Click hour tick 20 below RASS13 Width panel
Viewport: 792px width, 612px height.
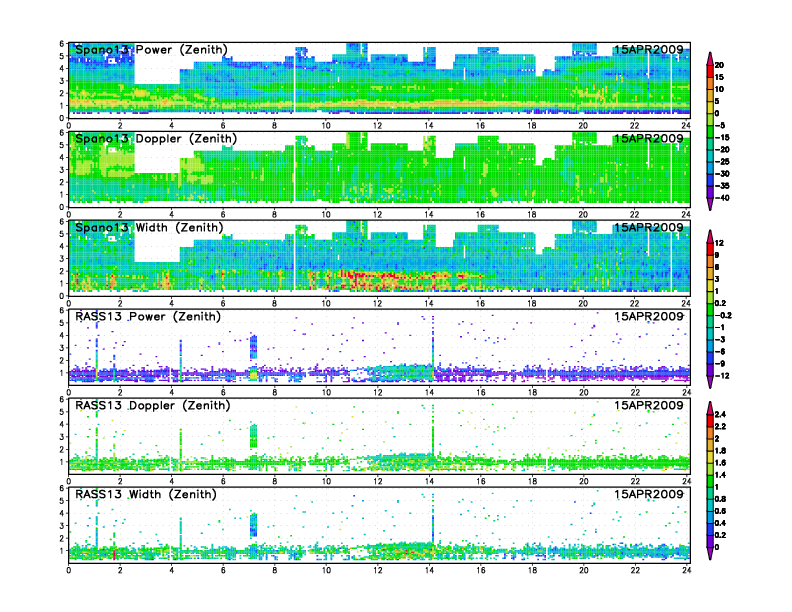[583, 570]
